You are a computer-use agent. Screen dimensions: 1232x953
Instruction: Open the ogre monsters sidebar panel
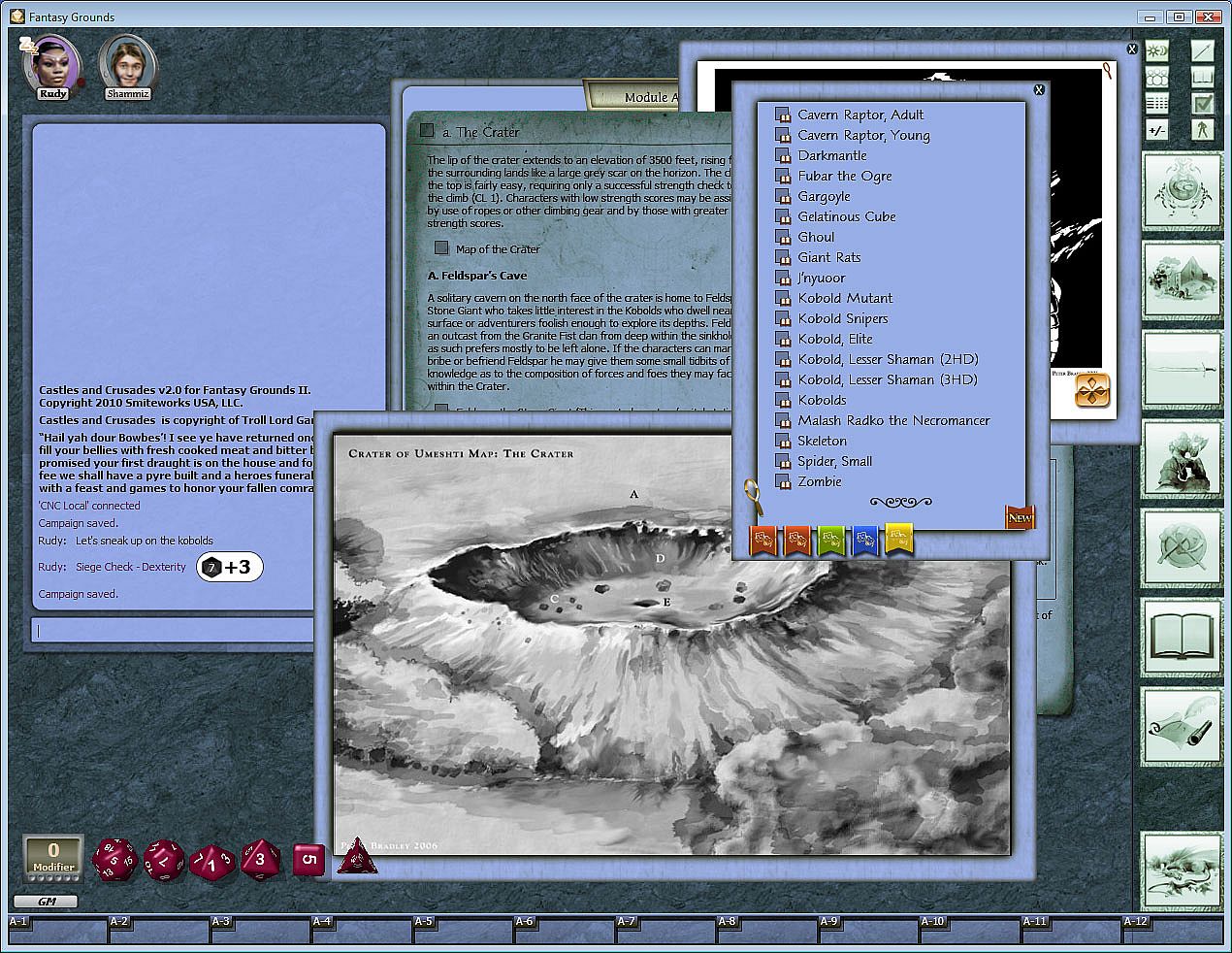[x=1181, y=458]
